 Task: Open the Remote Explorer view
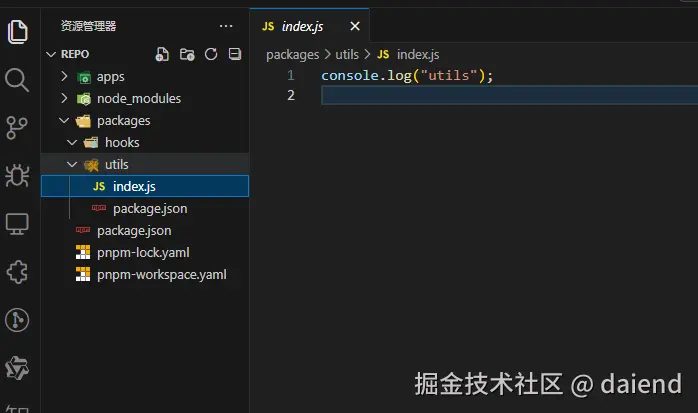[x=17, y=223]
